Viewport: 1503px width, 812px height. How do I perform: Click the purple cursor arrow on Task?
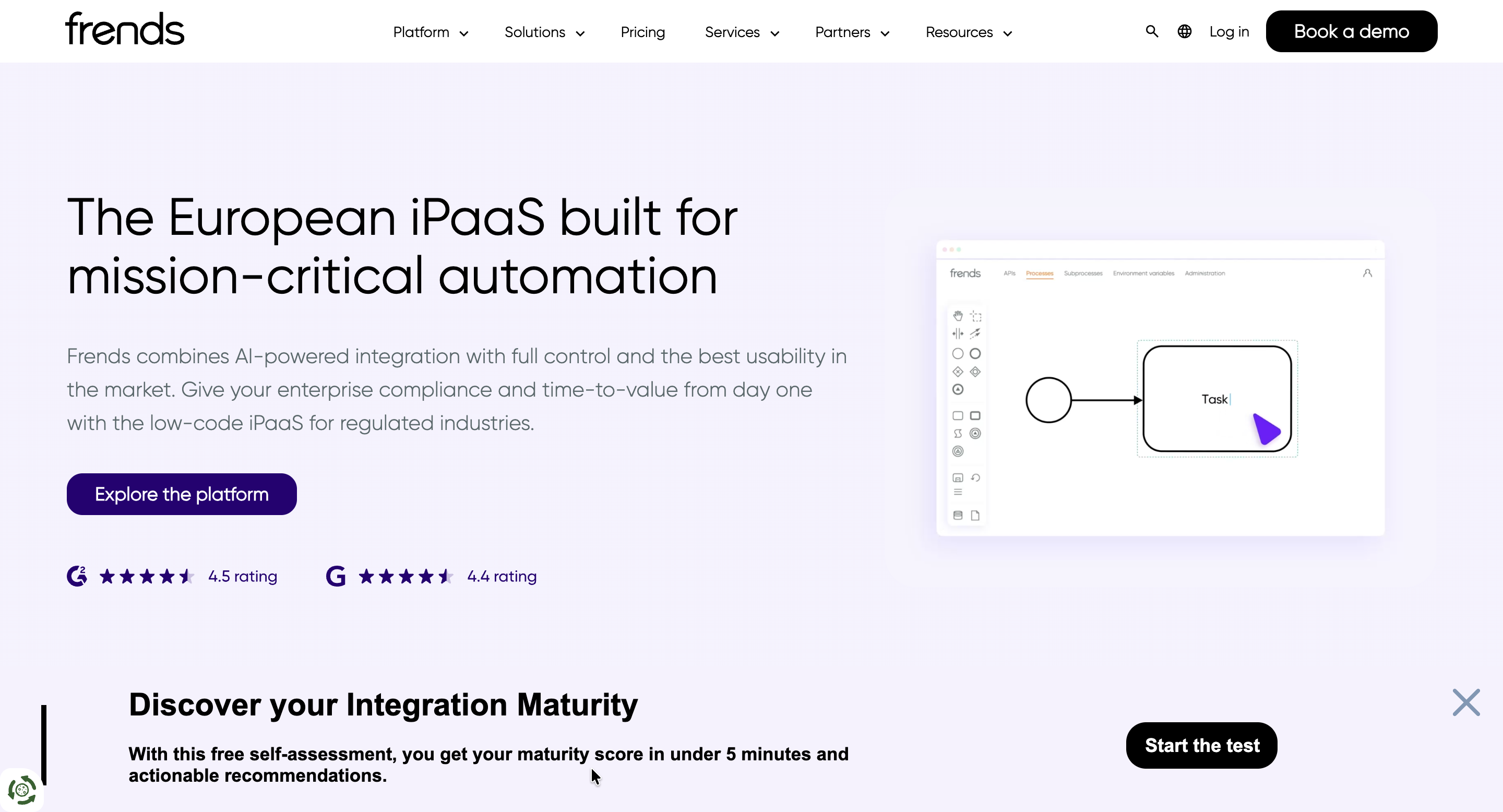click(1266, 429)
